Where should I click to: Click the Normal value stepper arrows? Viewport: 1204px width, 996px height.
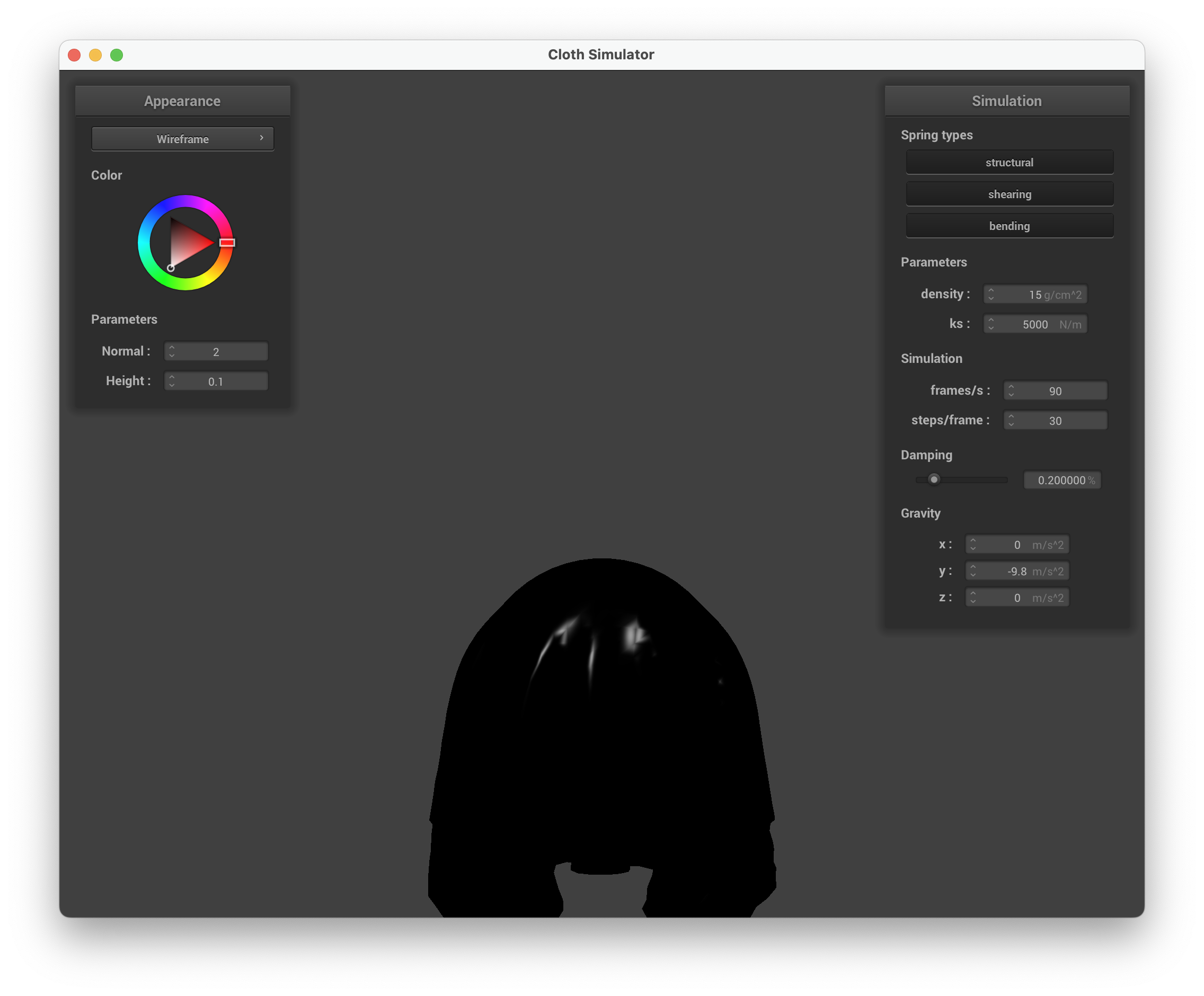171,351
